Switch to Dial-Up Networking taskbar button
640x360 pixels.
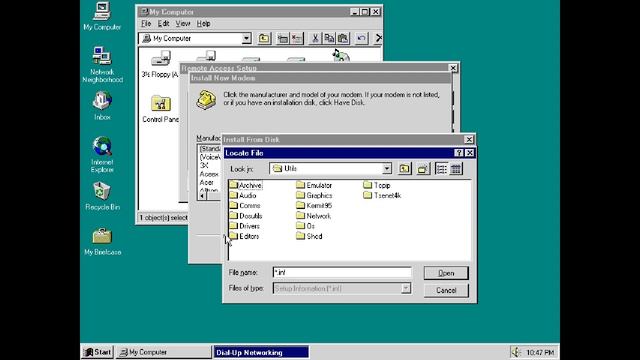coord(261,352)
